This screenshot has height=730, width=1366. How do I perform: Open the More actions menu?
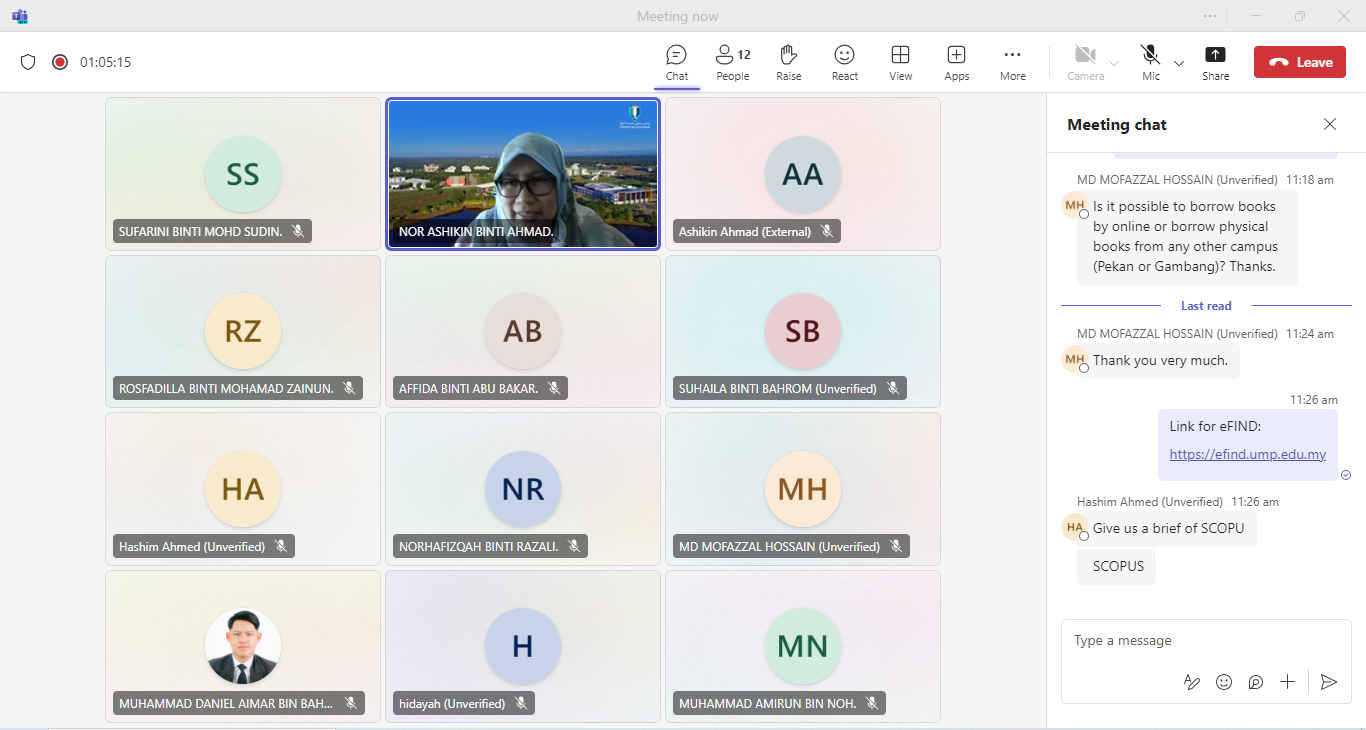[1013, 62]
